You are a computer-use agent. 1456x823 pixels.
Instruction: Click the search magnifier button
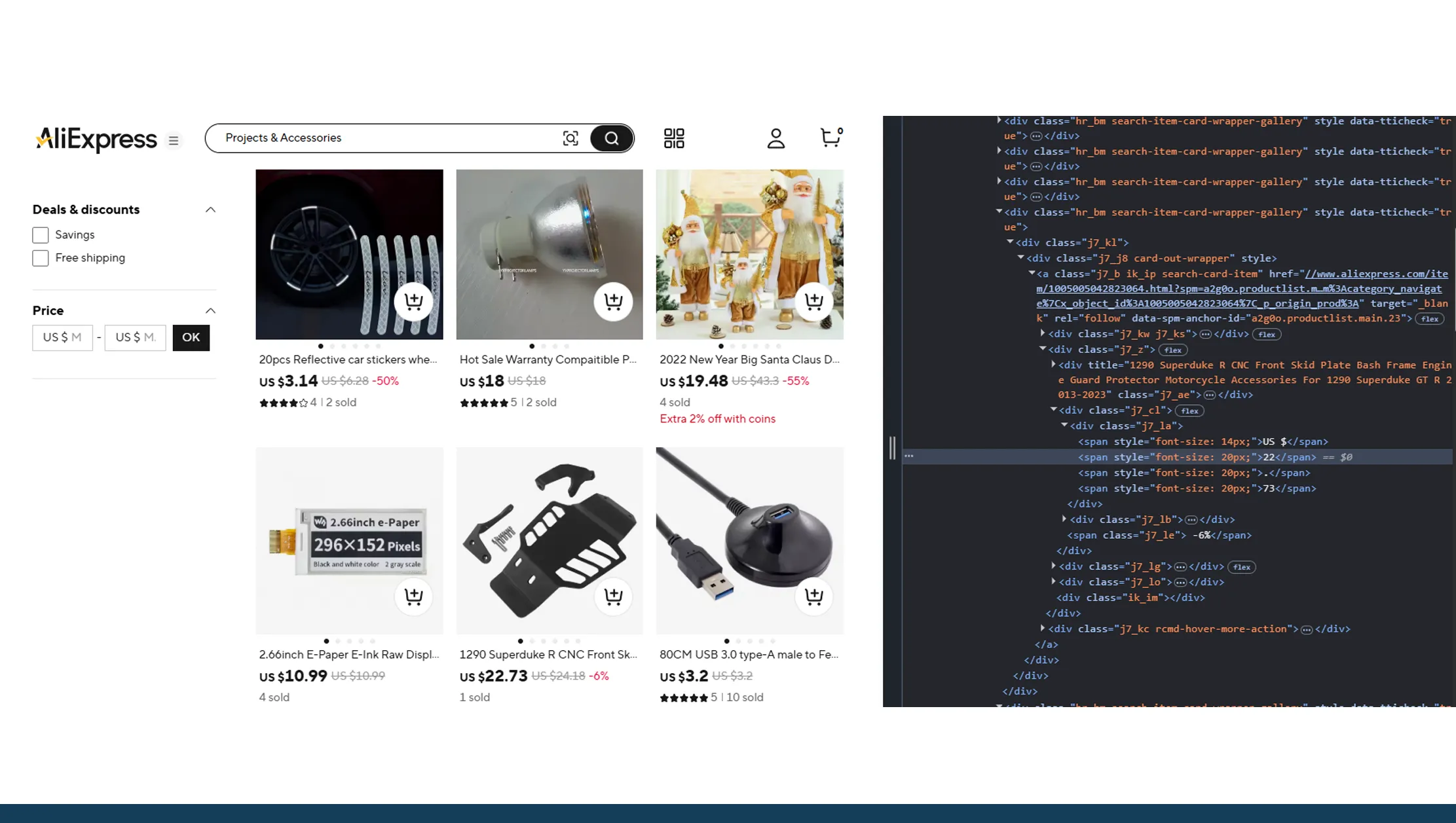tap(611, 138)
